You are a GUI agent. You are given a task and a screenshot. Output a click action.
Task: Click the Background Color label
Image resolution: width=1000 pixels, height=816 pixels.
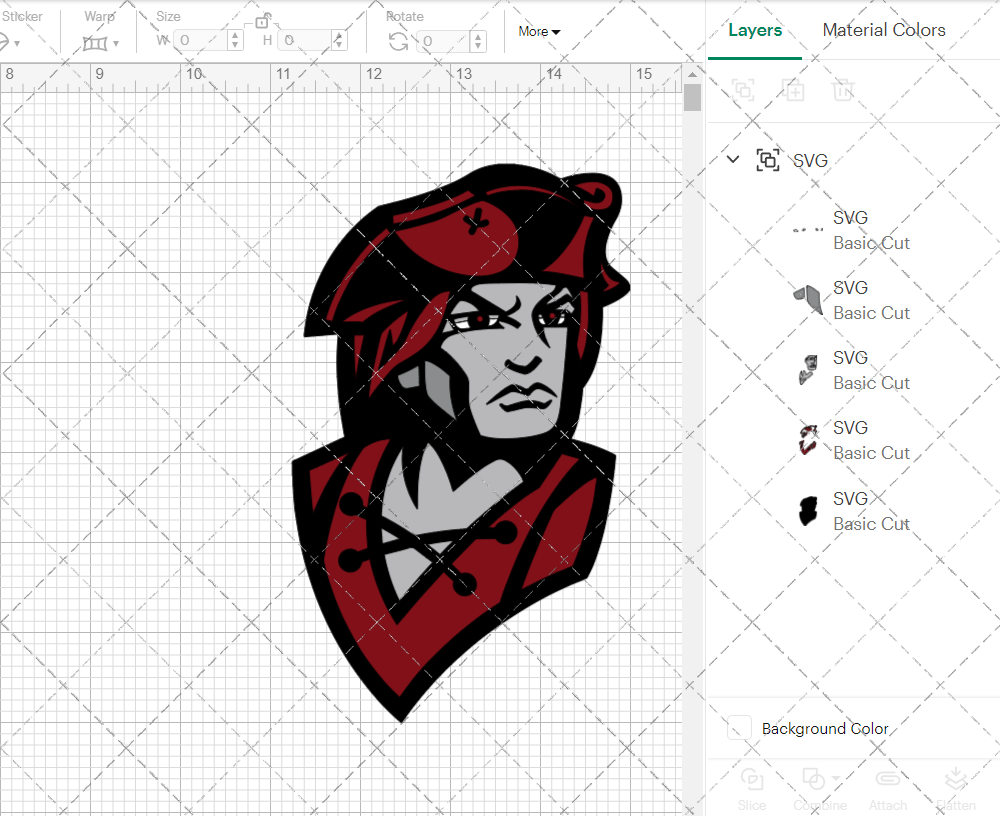coord(825,729)
